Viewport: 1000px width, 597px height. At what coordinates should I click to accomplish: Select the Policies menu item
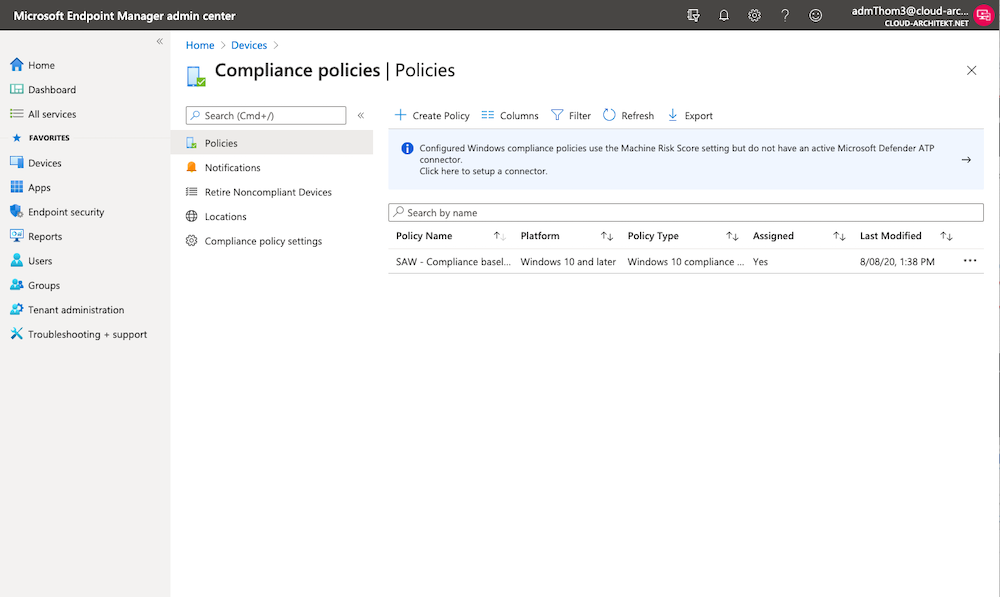point(272,143)
